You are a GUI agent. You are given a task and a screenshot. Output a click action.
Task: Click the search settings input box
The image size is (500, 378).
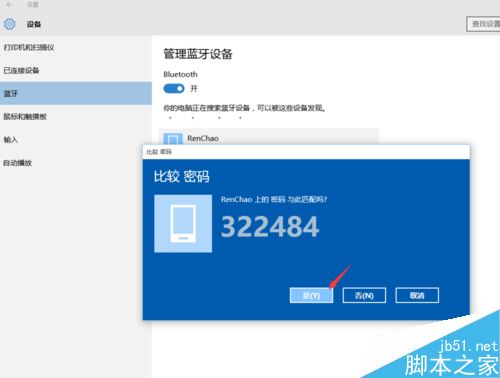click(x=483, y=24)
